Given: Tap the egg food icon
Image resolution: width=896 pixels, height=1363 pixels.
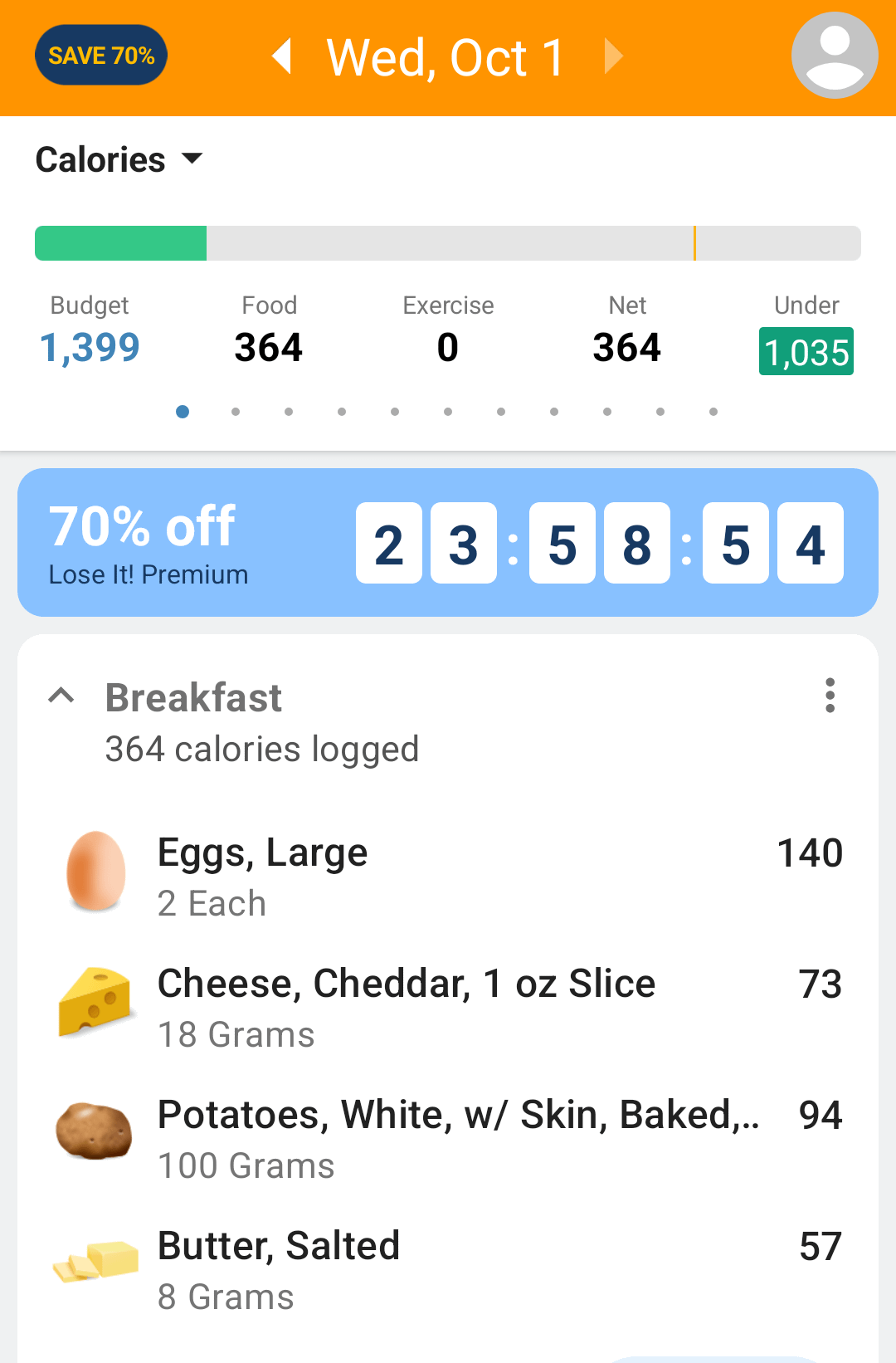Looking at the screenshot, I should click(95, 872).
